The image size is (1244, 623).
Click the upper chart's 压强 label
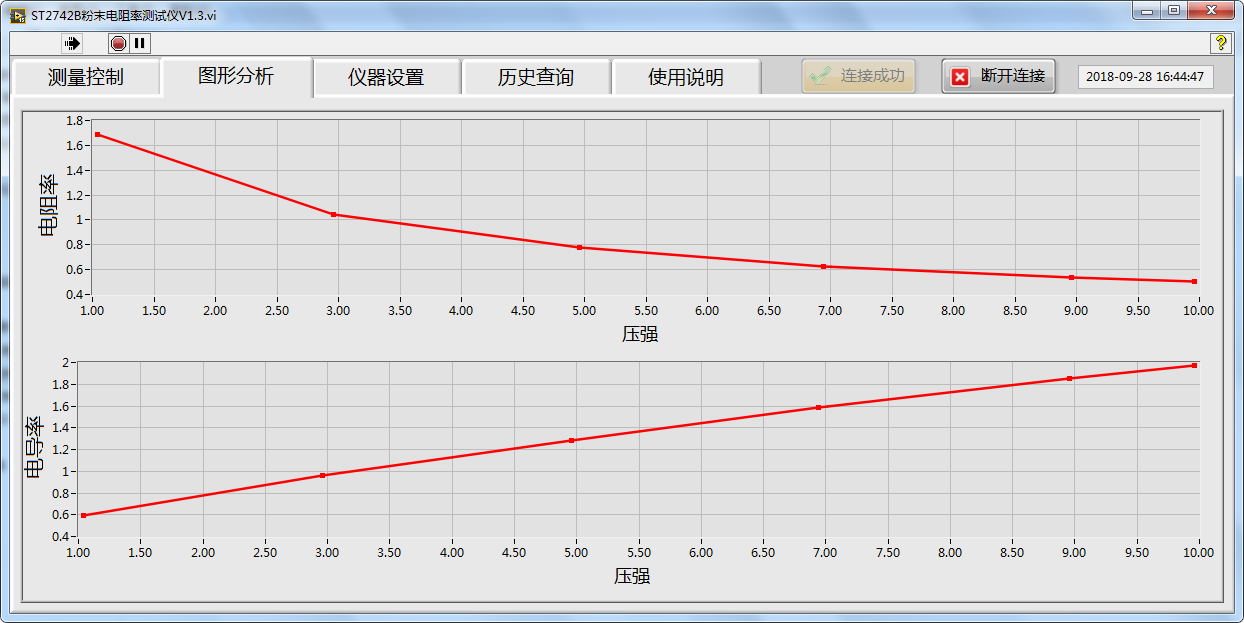[x=640, y=335]
